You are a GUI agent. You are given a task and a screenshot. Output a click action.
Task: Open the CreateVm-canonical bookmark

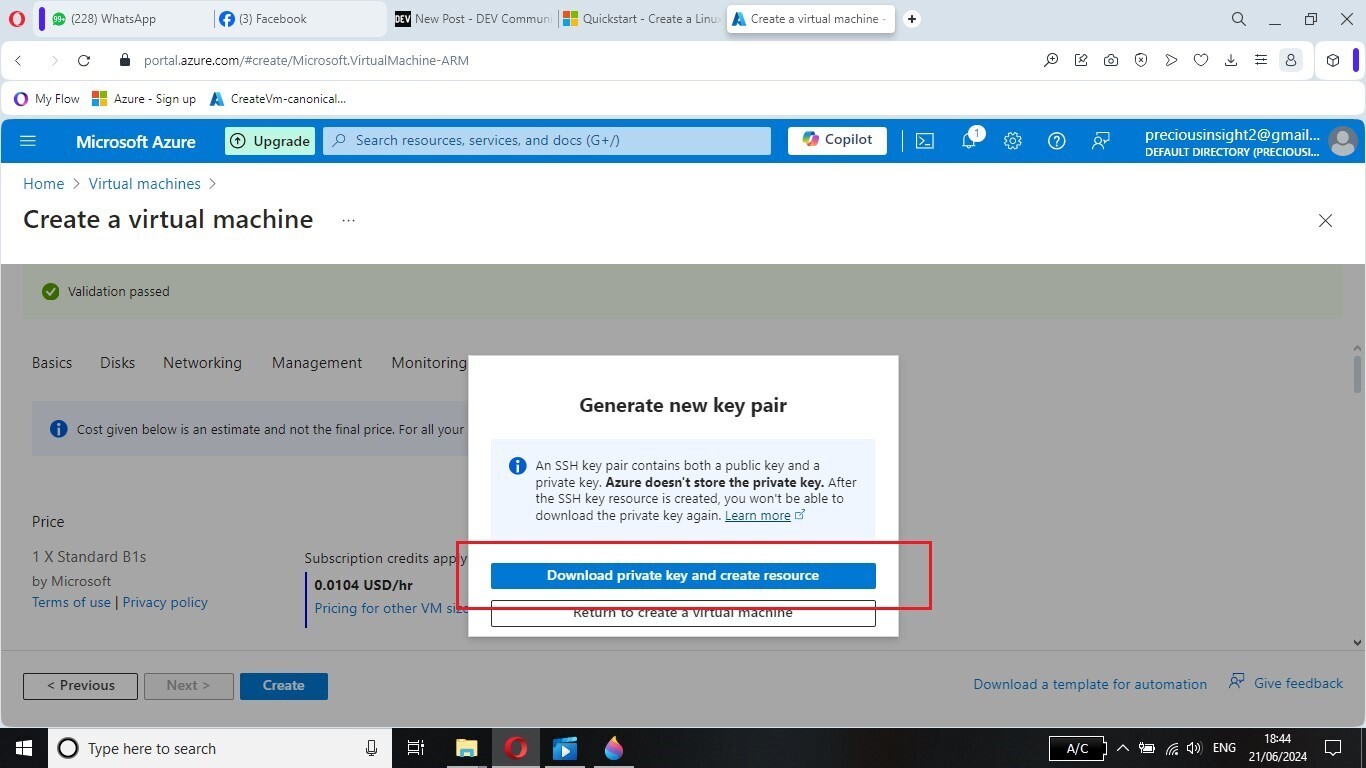(278, 99)
